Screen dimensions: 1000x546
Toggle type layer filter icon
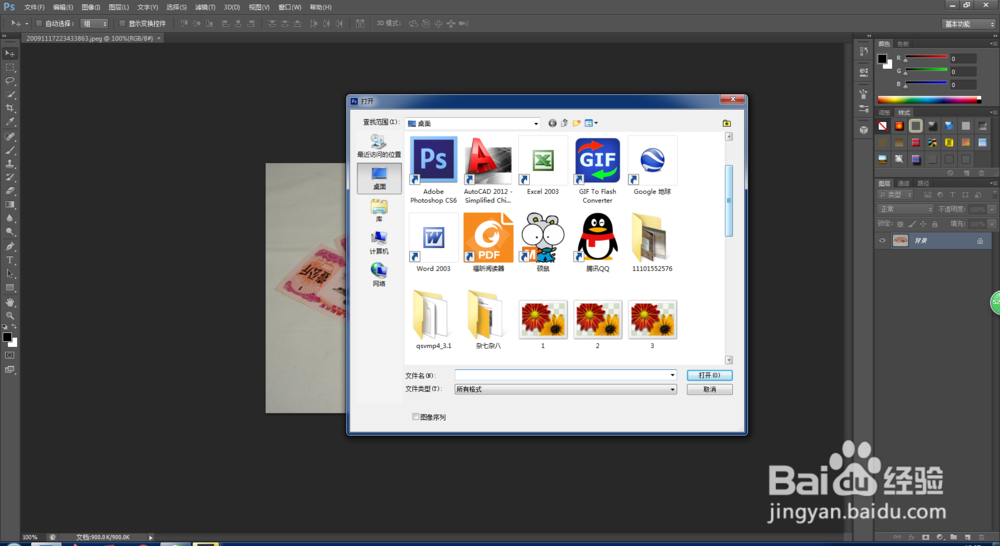952,195
